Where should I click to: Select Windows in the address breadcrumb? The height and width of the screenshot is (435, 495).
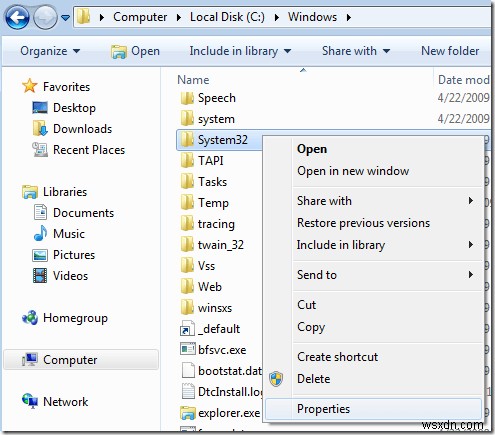pyautogui.click(x=312, y=17)
